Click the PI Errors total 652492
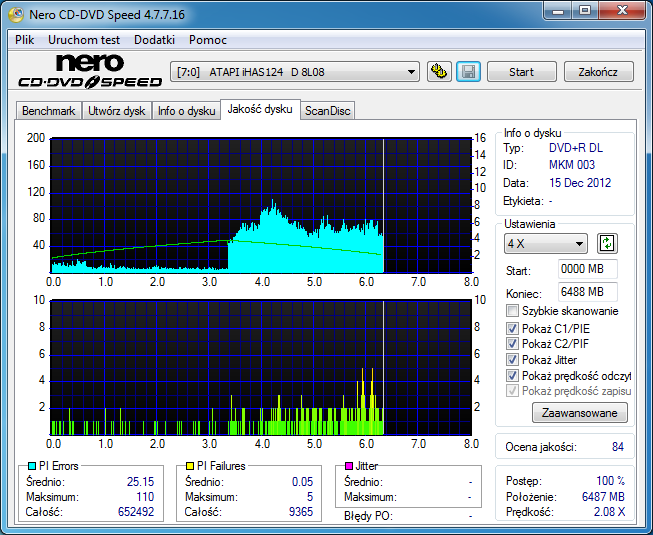 click(x=136, y=512)
